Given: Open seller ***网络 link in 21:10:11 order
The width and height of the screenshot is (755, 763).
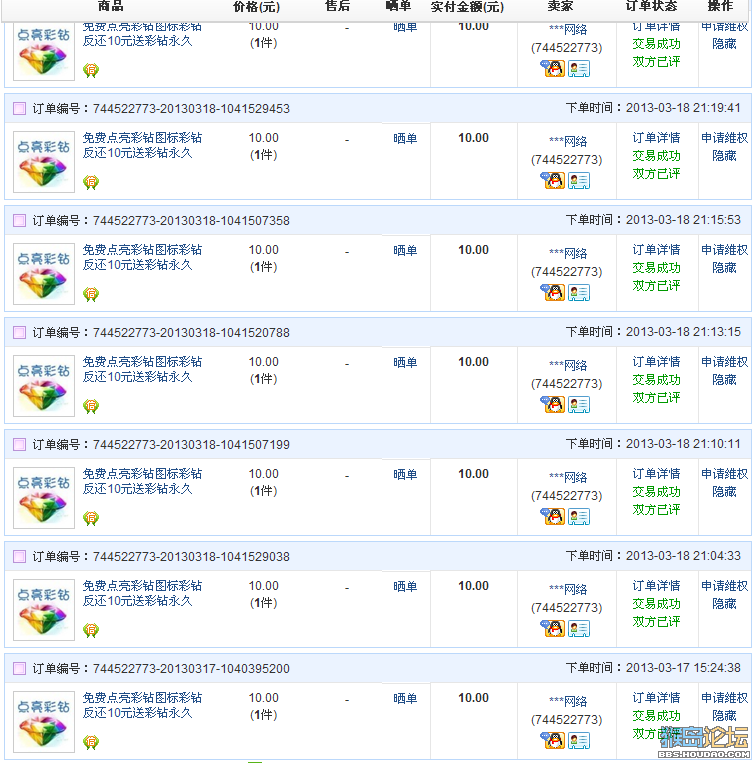Looking at the screenshot, I should (x=568, y=477).
